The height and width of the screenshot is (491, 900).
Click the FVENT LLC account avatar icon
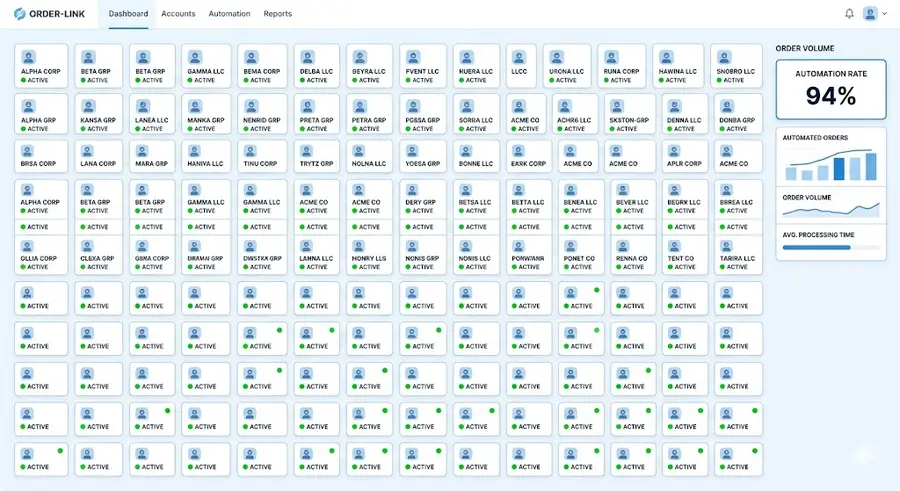pyautogui.click(x=413, y=57)
